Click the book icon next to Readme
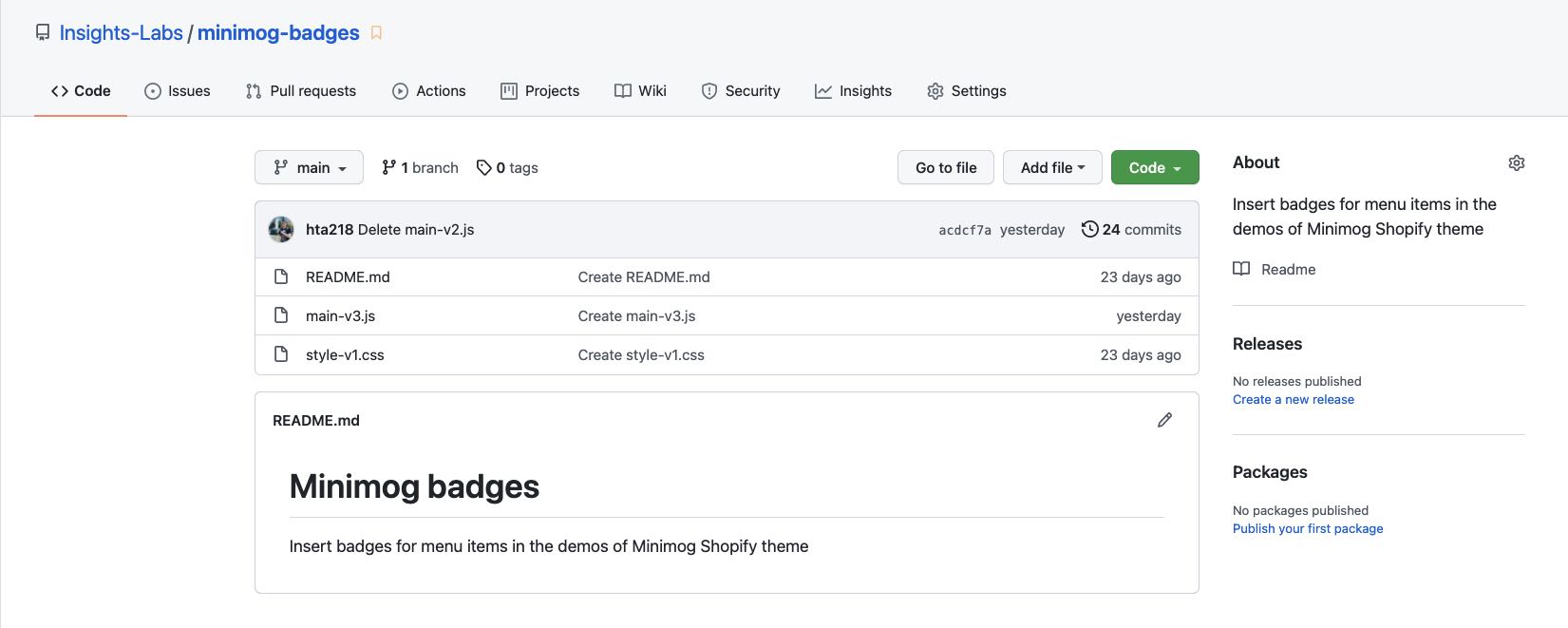Viewport: 1568px width, 628px height. [x=1241, y=269]
